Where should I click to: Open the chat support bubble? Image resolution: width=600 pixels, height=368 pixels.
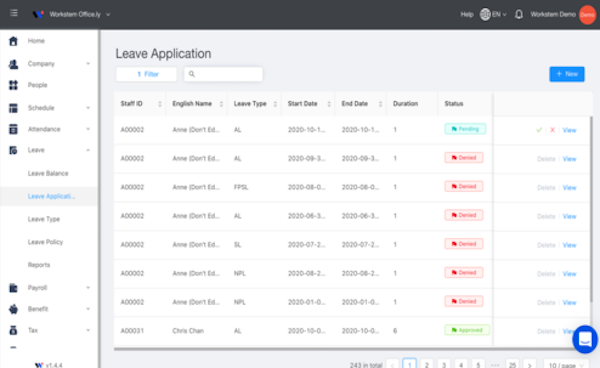tap(585, 339)
